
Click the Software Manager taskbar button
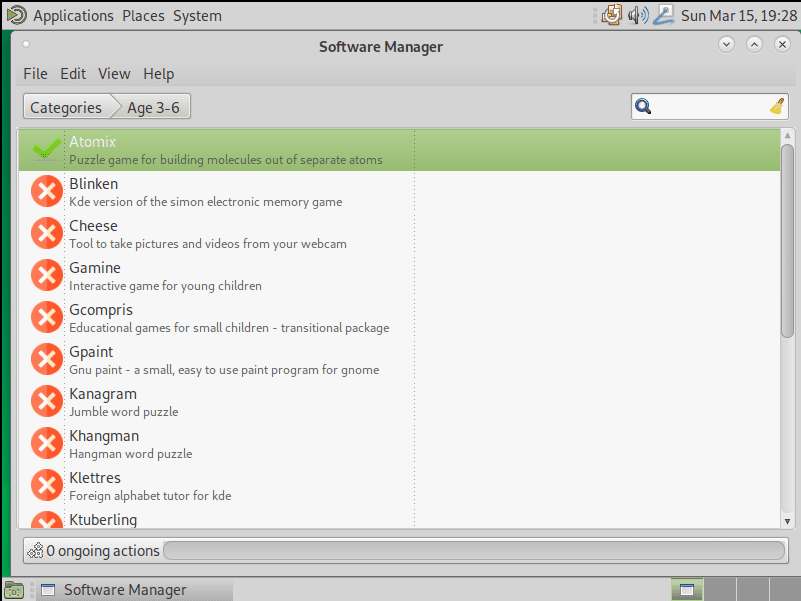pos(135,590)
